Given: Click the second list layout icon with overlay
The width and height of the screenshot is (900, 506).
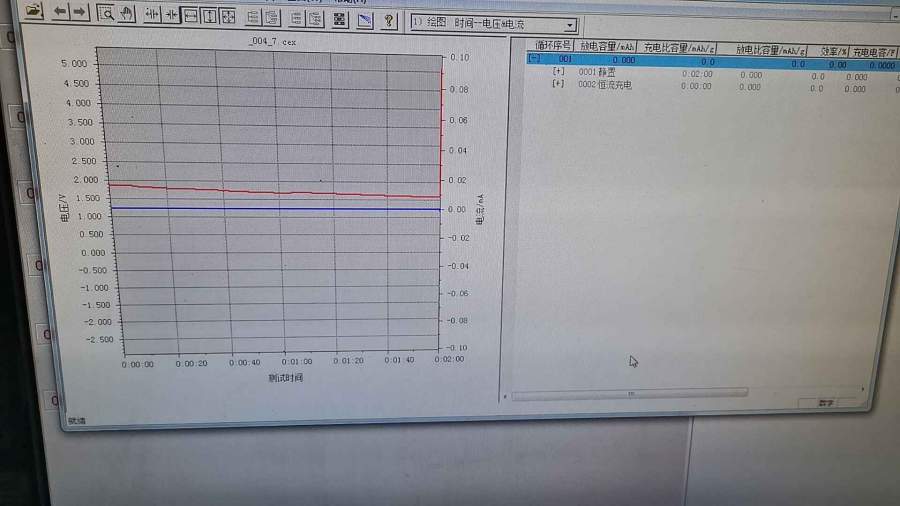Looking at the screenshot, I should [271, 18].
